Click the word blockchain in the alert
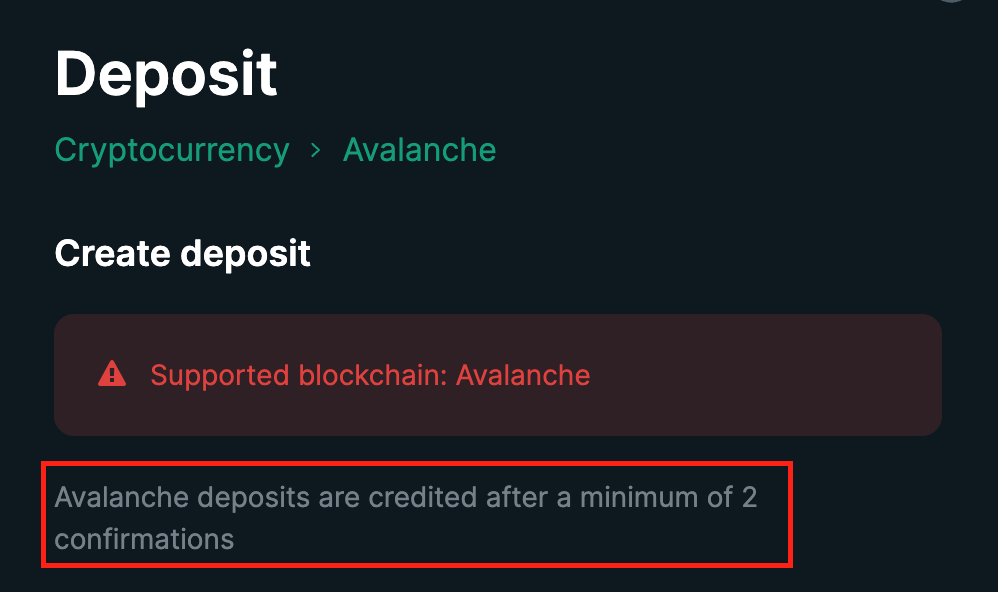Viewport: 998px width, 592px height. [x=373, y=376]
